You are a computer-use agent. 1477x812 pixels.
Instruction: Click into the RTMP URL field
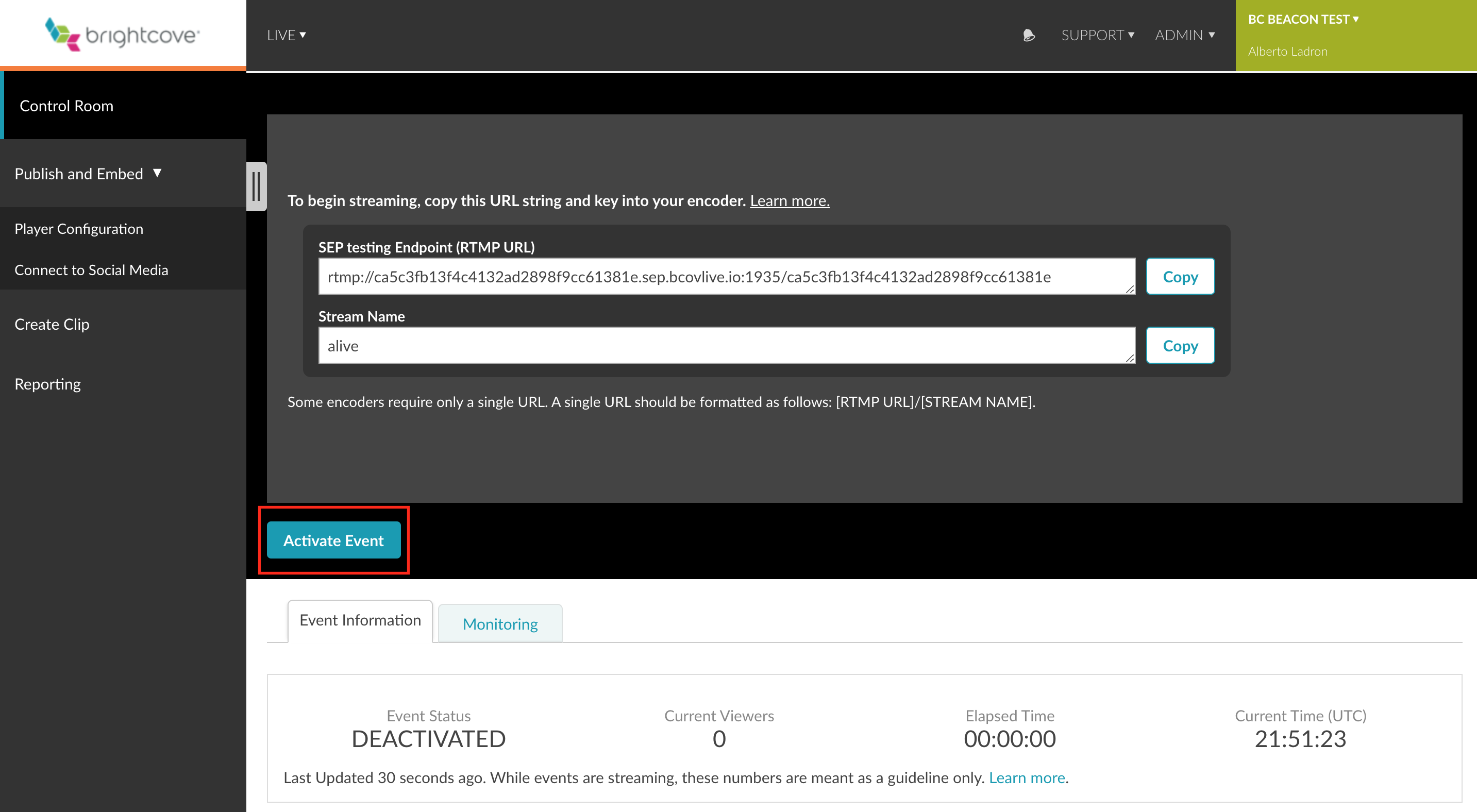727,276
